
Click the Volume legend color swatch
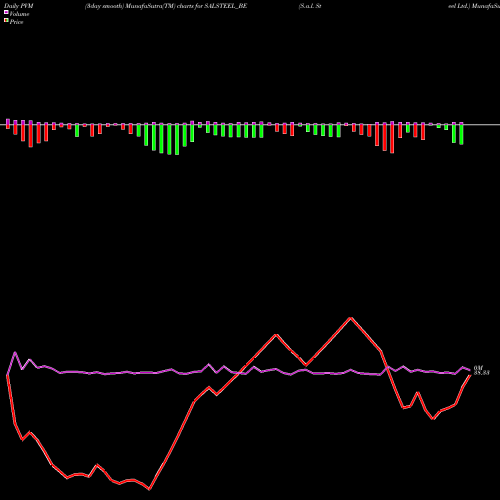[x=6, y=13]
